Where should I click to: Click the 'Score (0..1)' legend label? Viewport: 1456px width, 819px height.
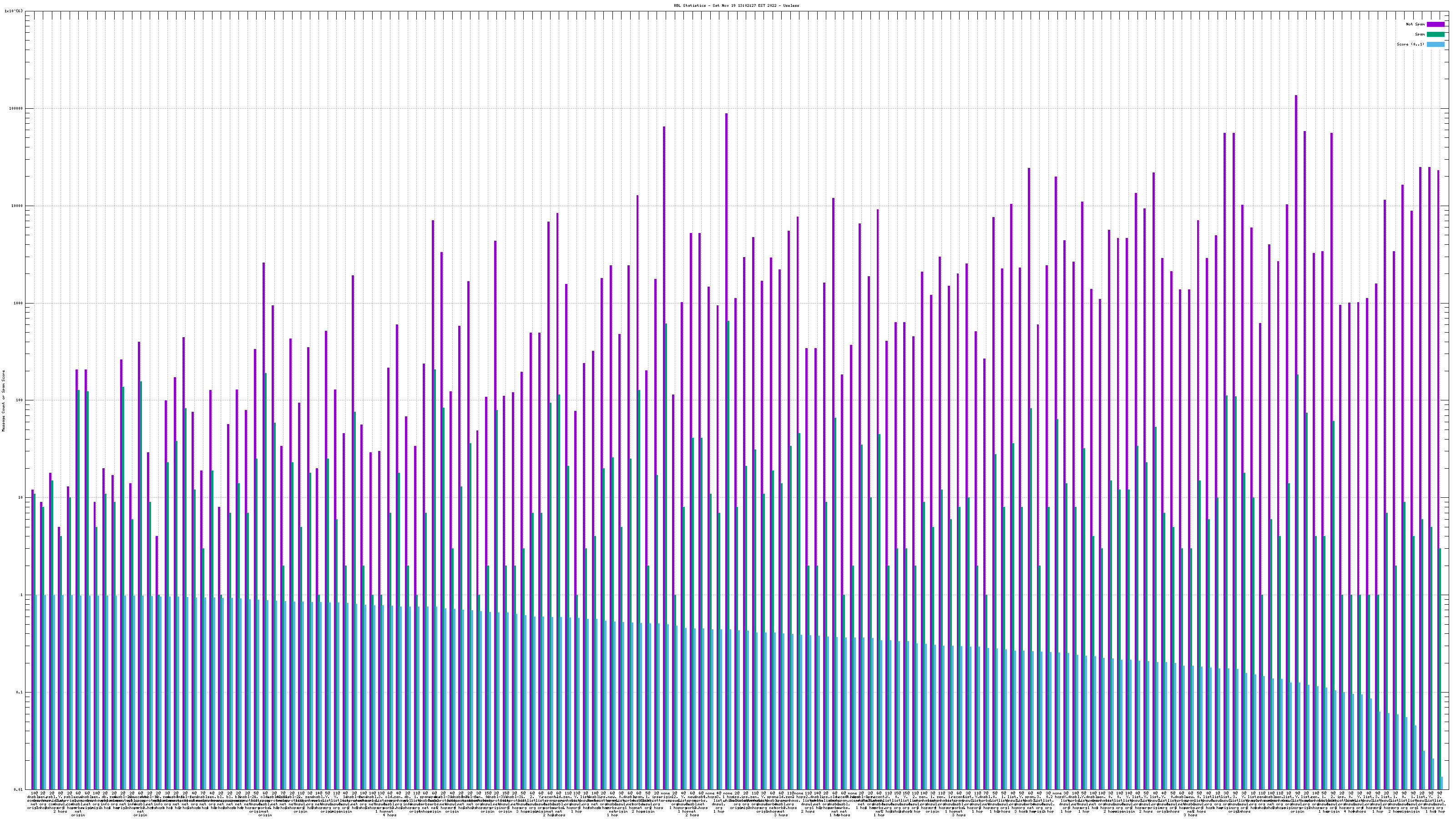pos(1410,44)
